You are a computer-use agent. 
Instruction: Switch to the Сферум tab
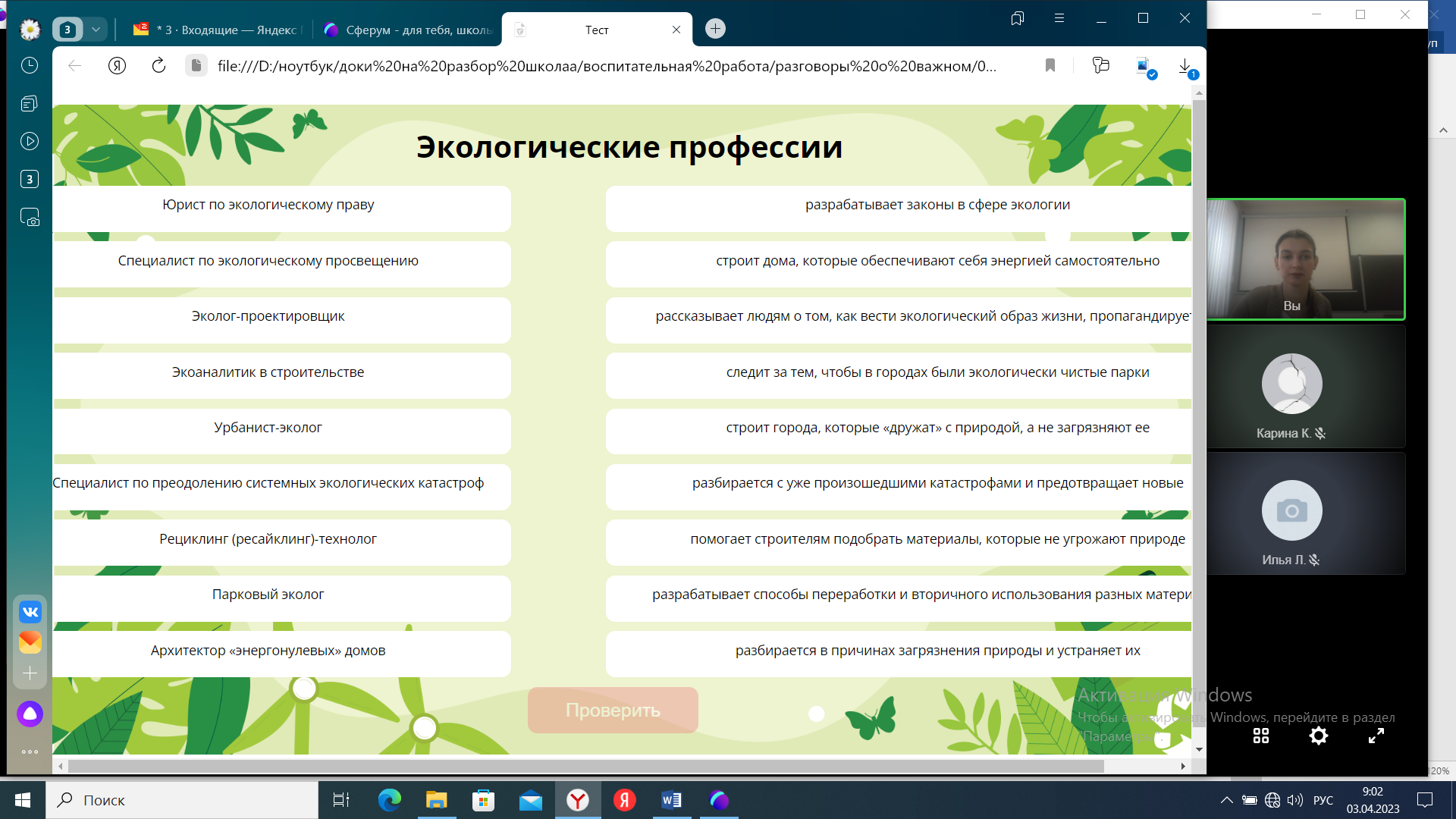pyautogui.click(x=407, y=30)
